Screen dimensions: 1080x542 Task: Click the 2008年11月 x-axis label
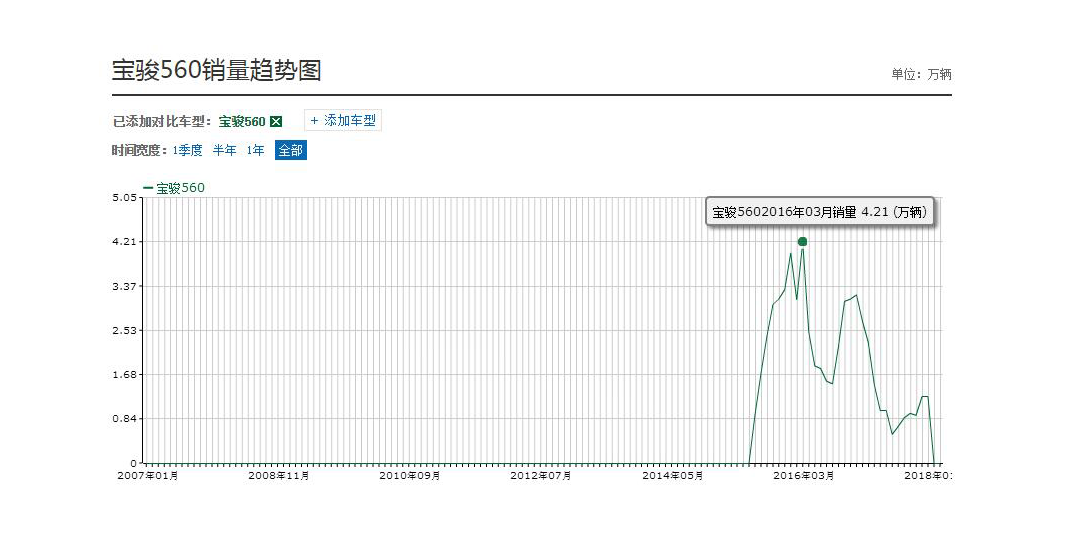pyautogui.click(x=279, y=476)
